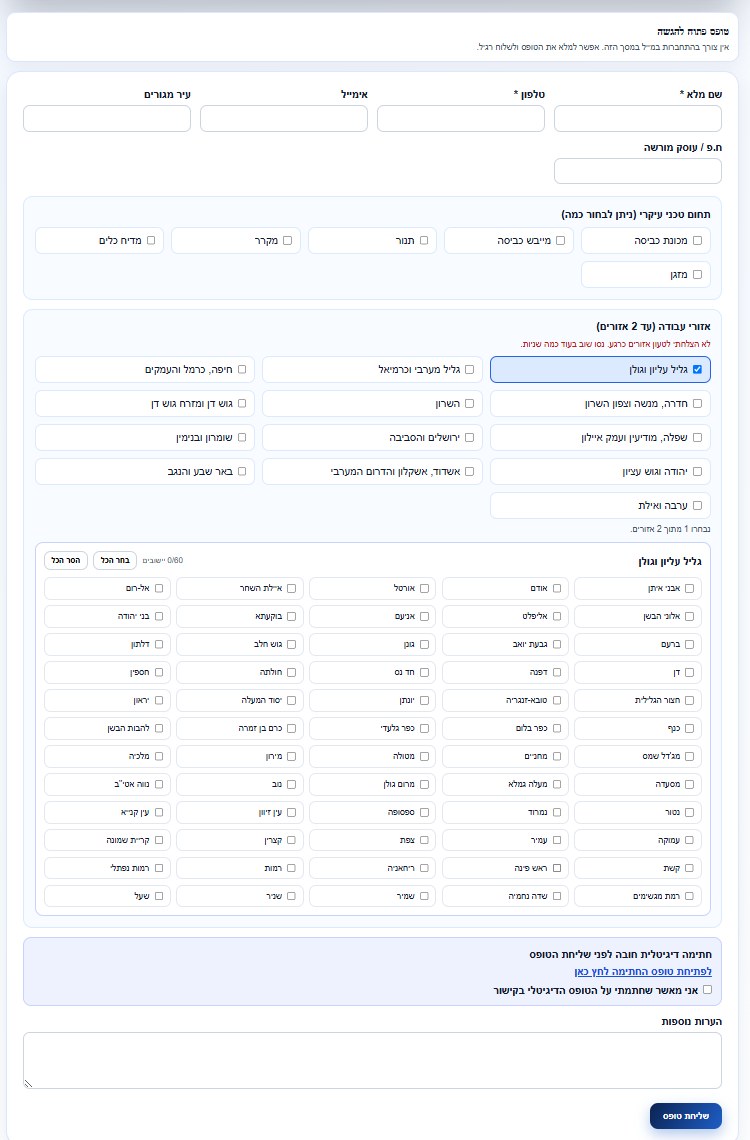Check the חספין checkbox
The height and width of the screenshot is (1140, 750).
click(x=158, y=673)
